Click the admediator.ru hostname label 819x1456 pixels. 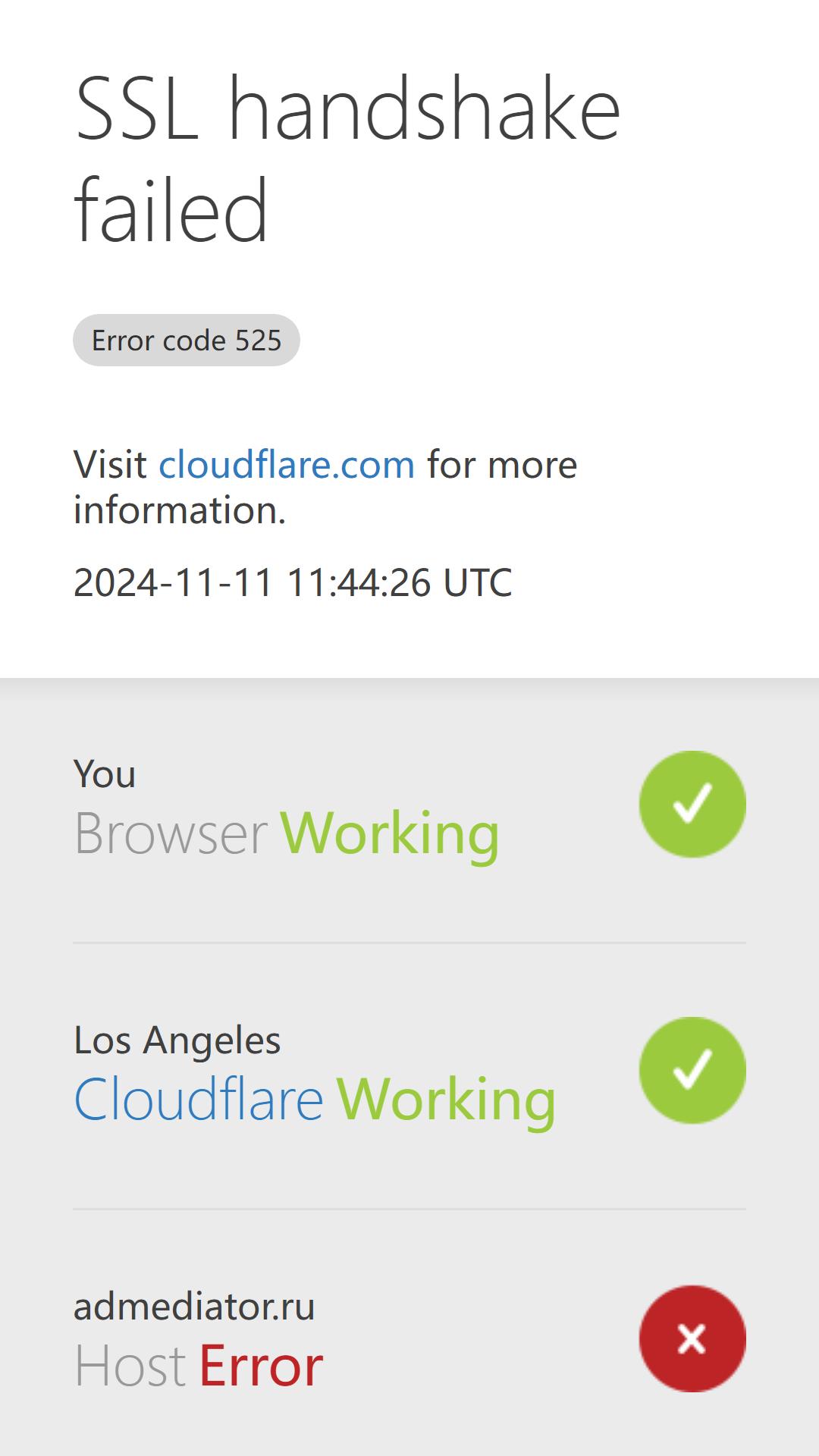[x=194, y=1307]
